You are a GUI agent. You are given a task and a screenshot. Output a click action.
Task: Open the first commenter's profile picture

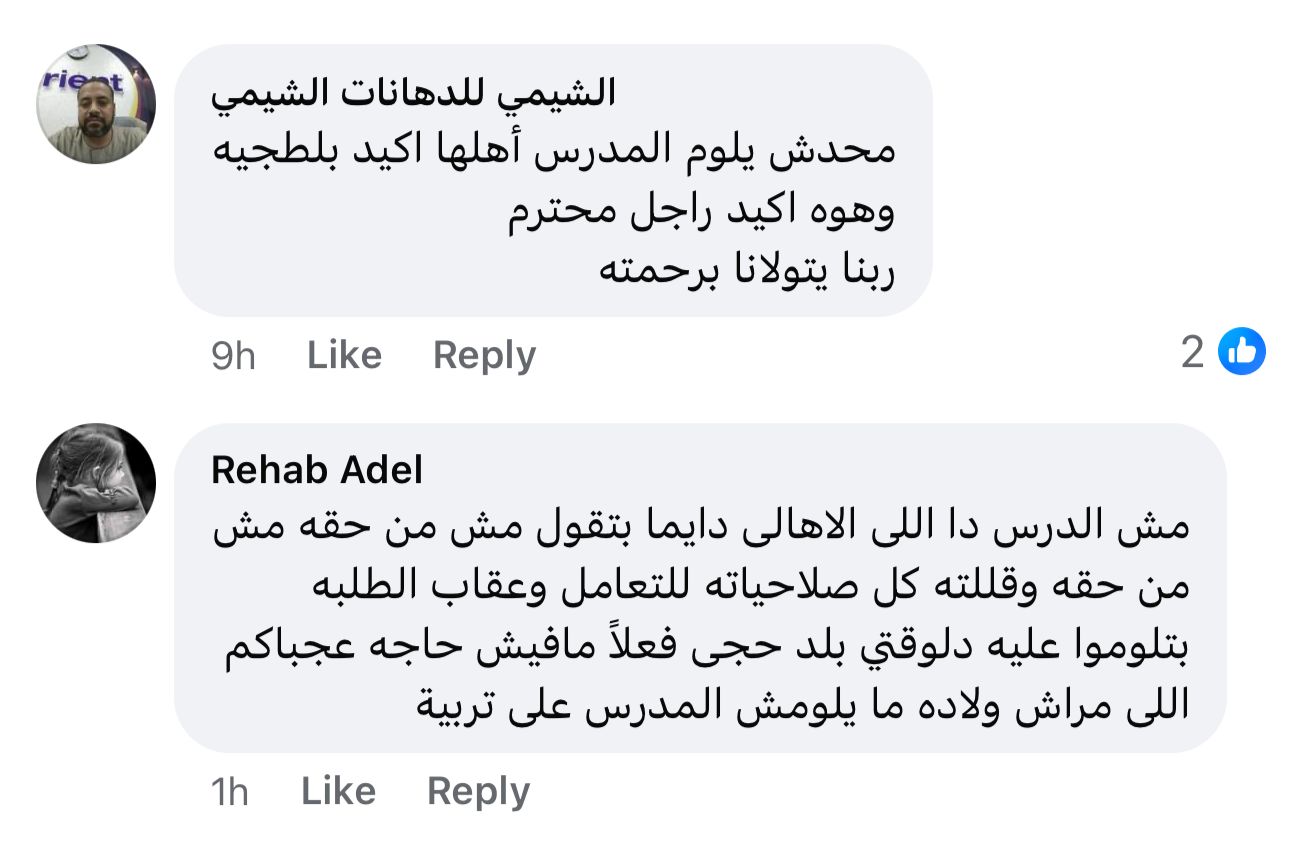pos(96,103)
